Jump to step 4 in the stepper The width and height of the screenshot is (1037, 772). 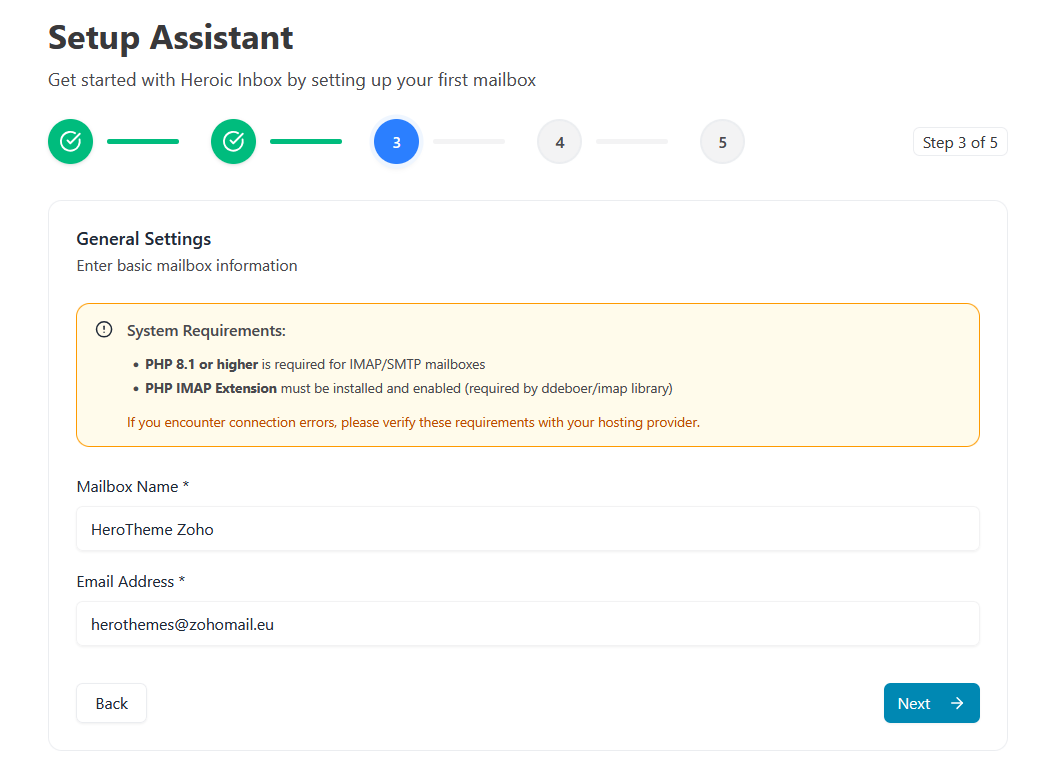(559, 142)
